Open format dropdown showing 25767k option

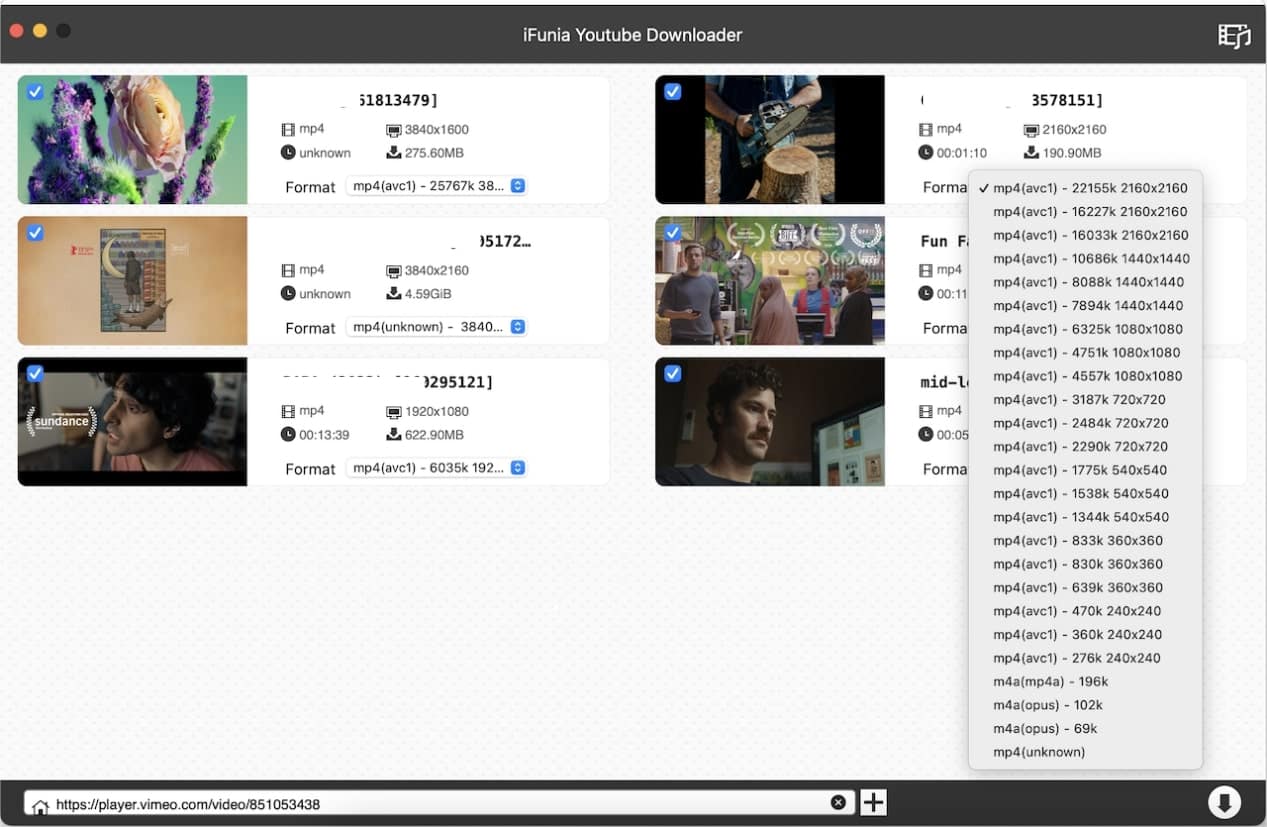tap(437, 186)
